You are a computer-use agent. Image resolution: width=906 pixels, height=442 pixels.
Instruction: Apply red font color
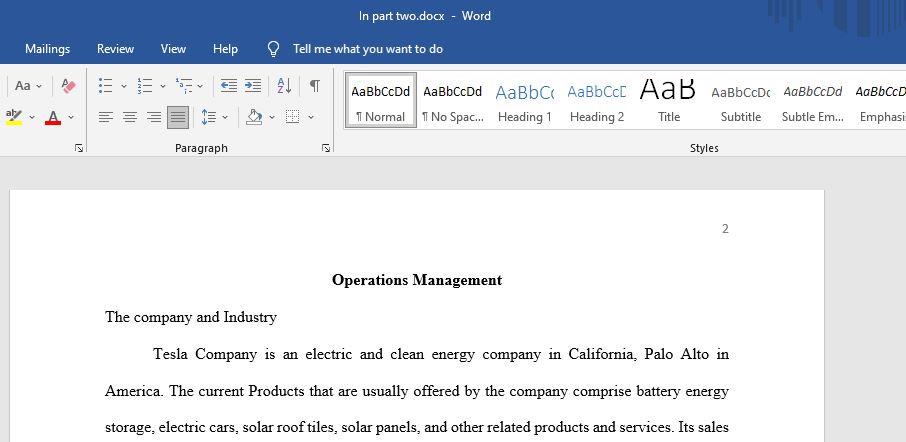tap(53, 117)
